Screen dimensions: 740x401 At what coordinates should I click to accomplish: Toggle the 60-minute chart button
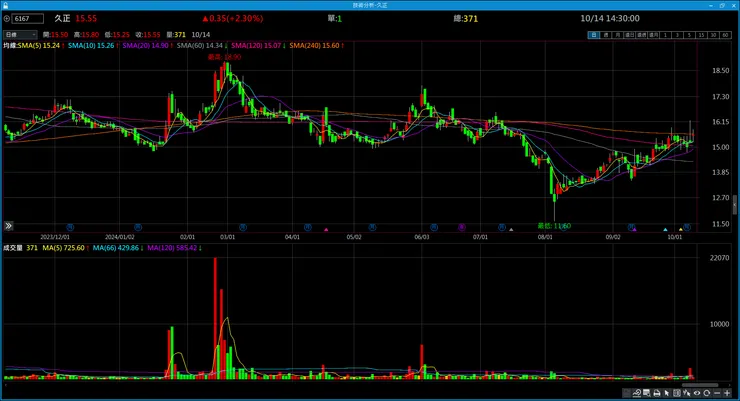(x=725, y=35)
